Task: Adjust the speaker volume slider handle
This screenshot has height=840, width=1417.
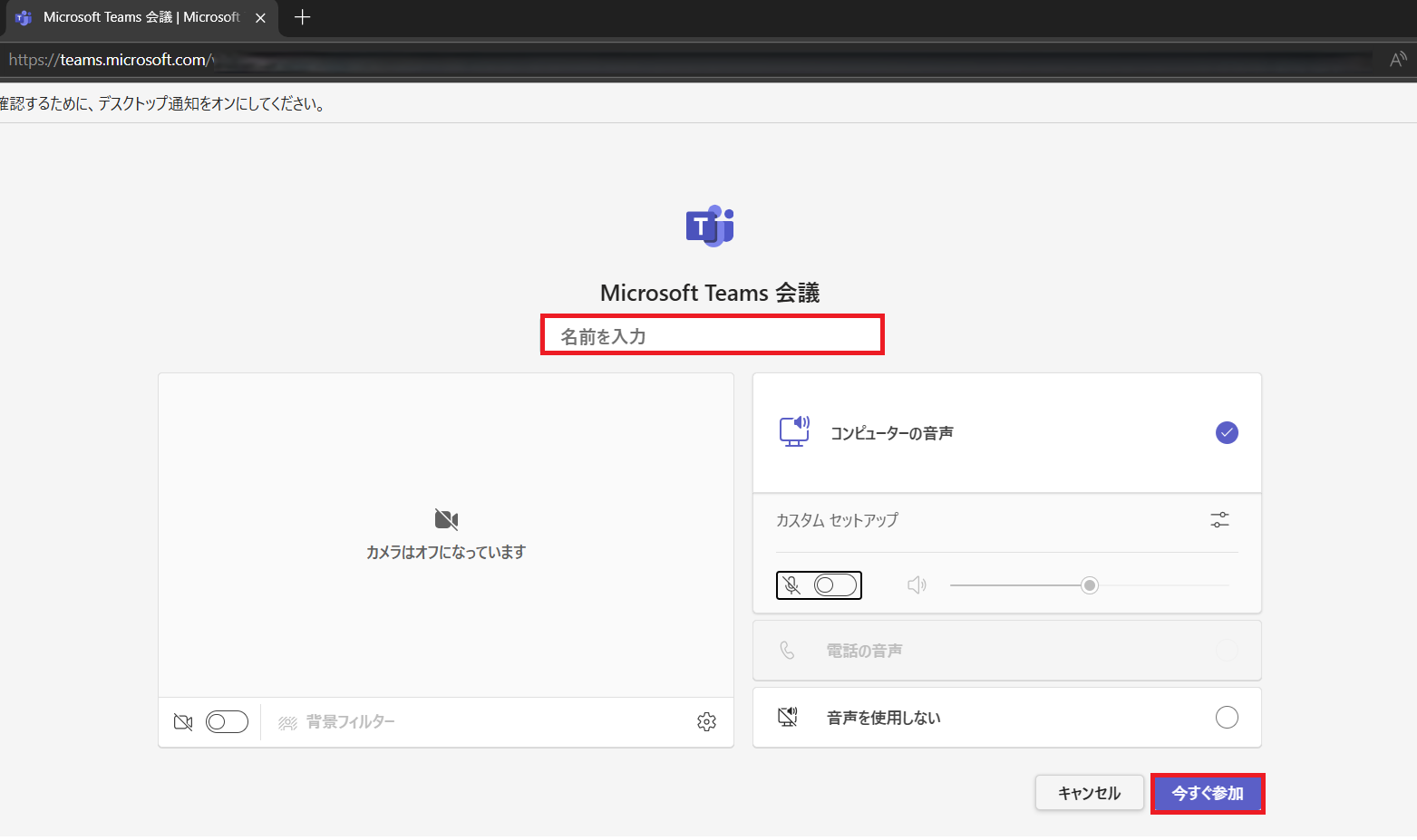Action: coord(1090,585)
